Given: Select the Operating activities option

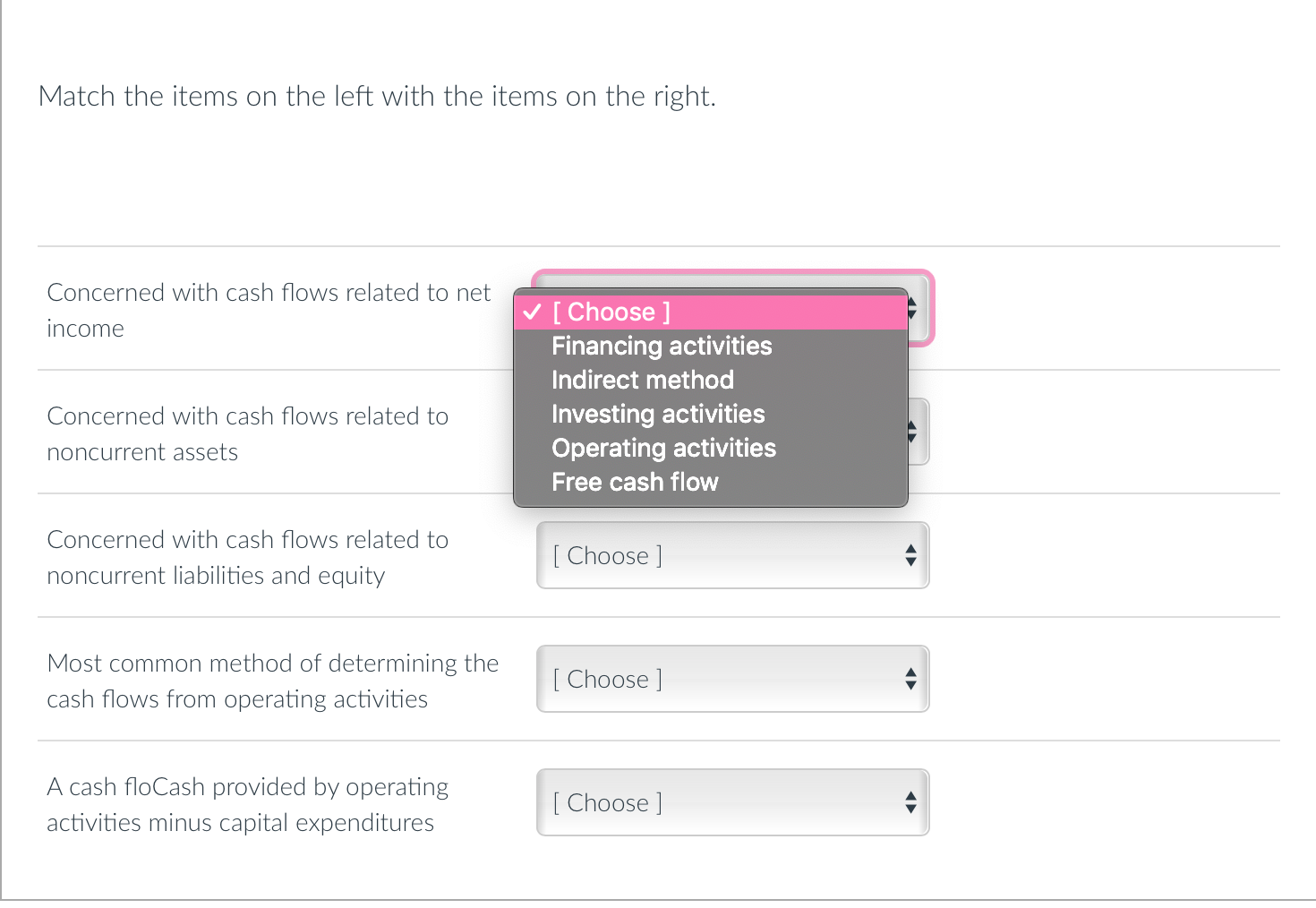Looking at the screenshot, I should tap(663, 449).
